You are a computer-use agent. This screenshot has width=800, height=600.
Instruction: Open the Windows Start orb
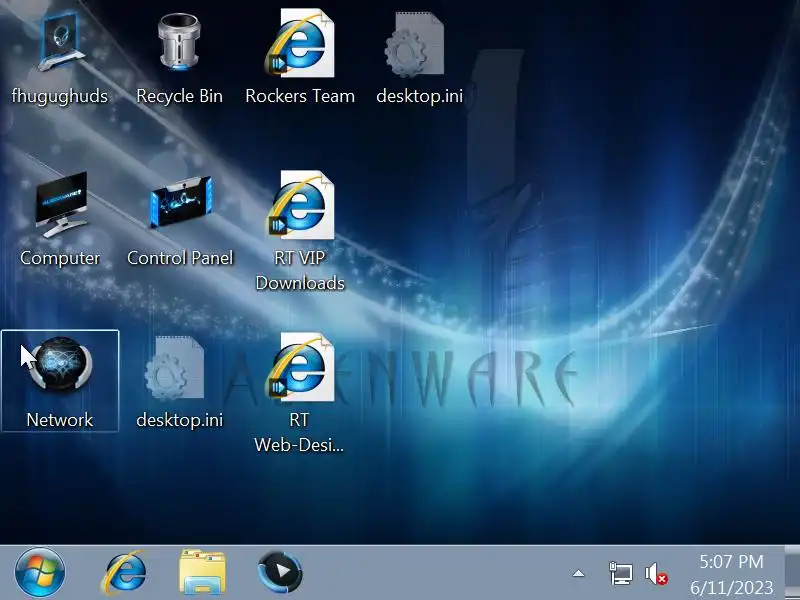click(x=40, y=572)
